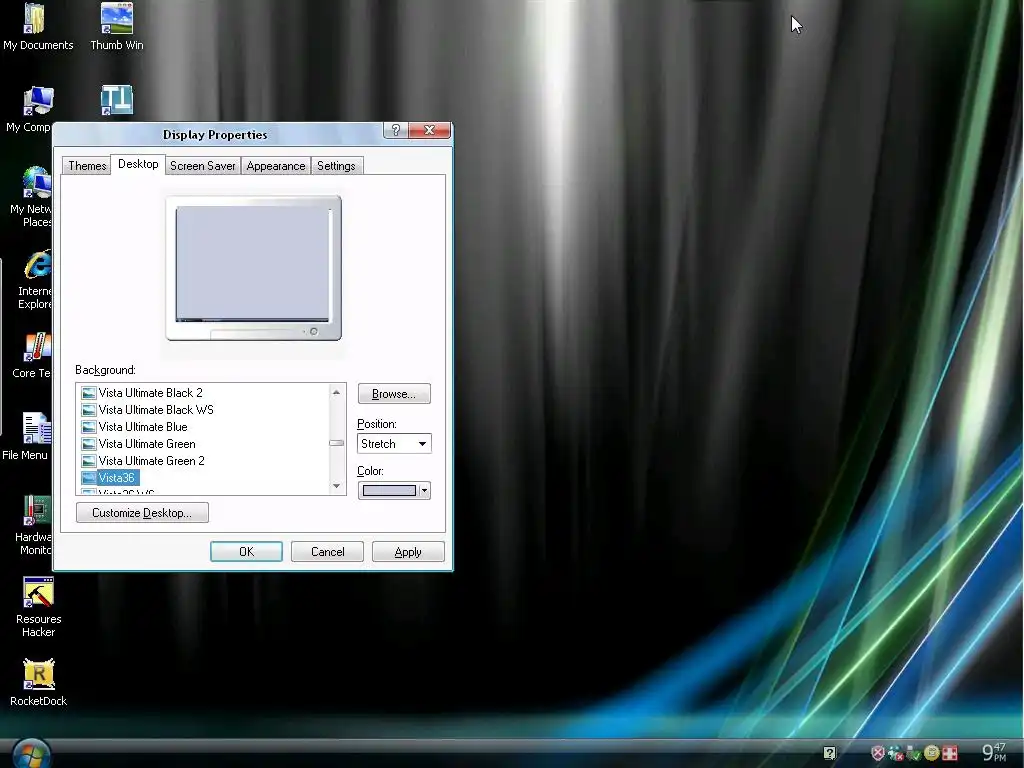Click Browse to choose a wallpaper
Viewport: 1024px width, 768px height.
click(x=394, y=394)
